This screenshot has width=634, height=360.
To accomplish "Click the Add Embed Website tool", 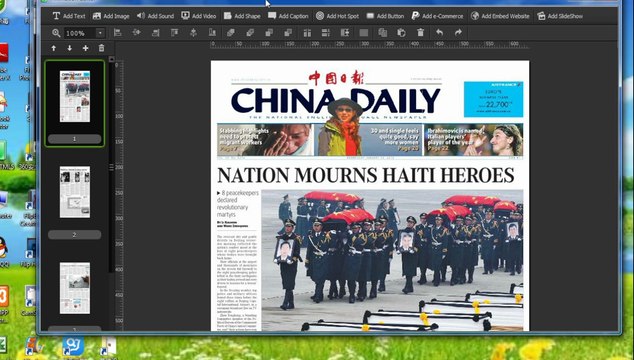I will click(x=500, y=16).
